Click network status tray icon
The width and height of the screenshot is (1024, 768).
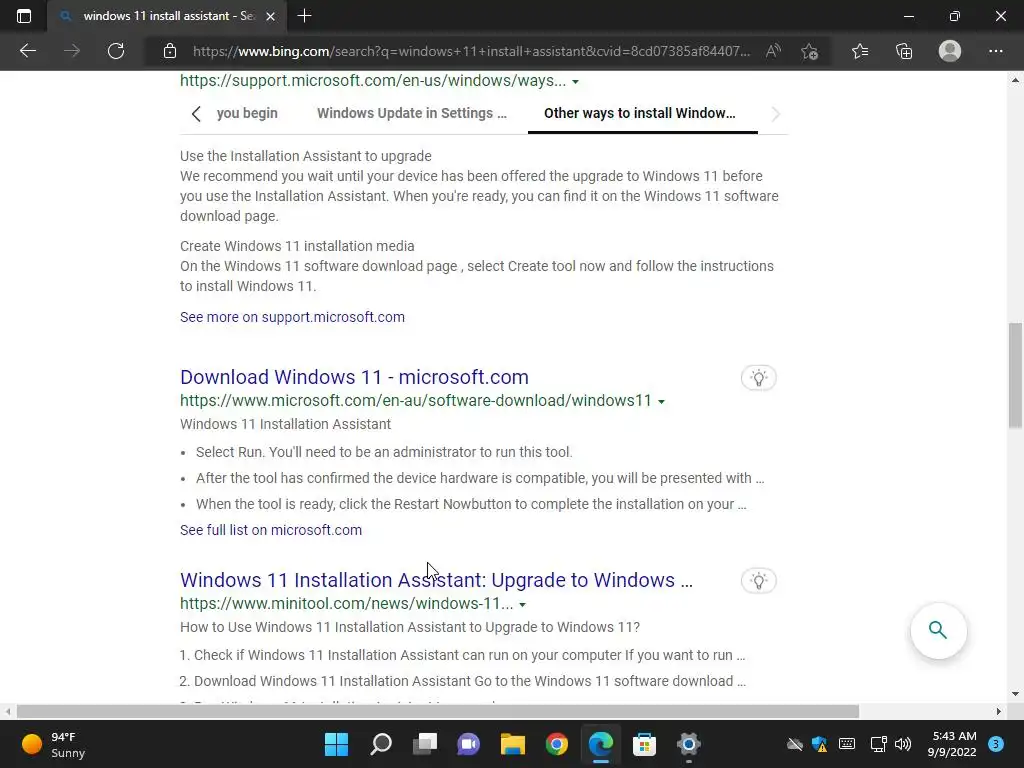click(878, 744)
